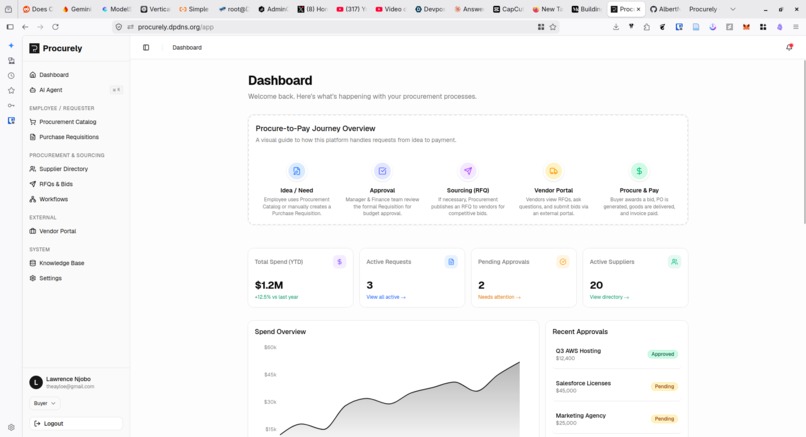Click the Idea / Need step icon
The width and height of the screenshot is (806, 437).
click(x=297, y=171)
